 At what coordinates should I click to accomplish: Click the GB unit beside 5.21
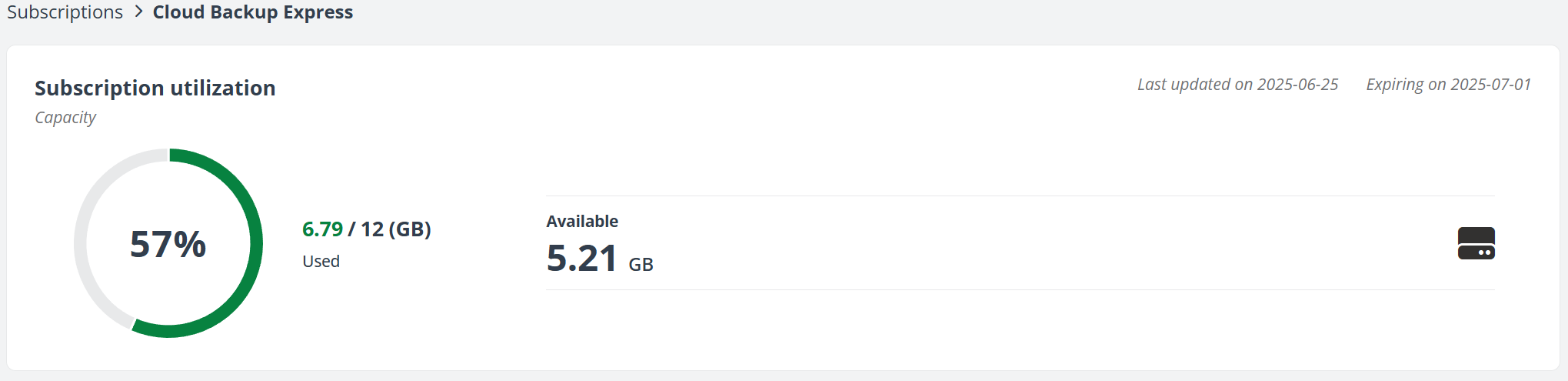[641, 265]
